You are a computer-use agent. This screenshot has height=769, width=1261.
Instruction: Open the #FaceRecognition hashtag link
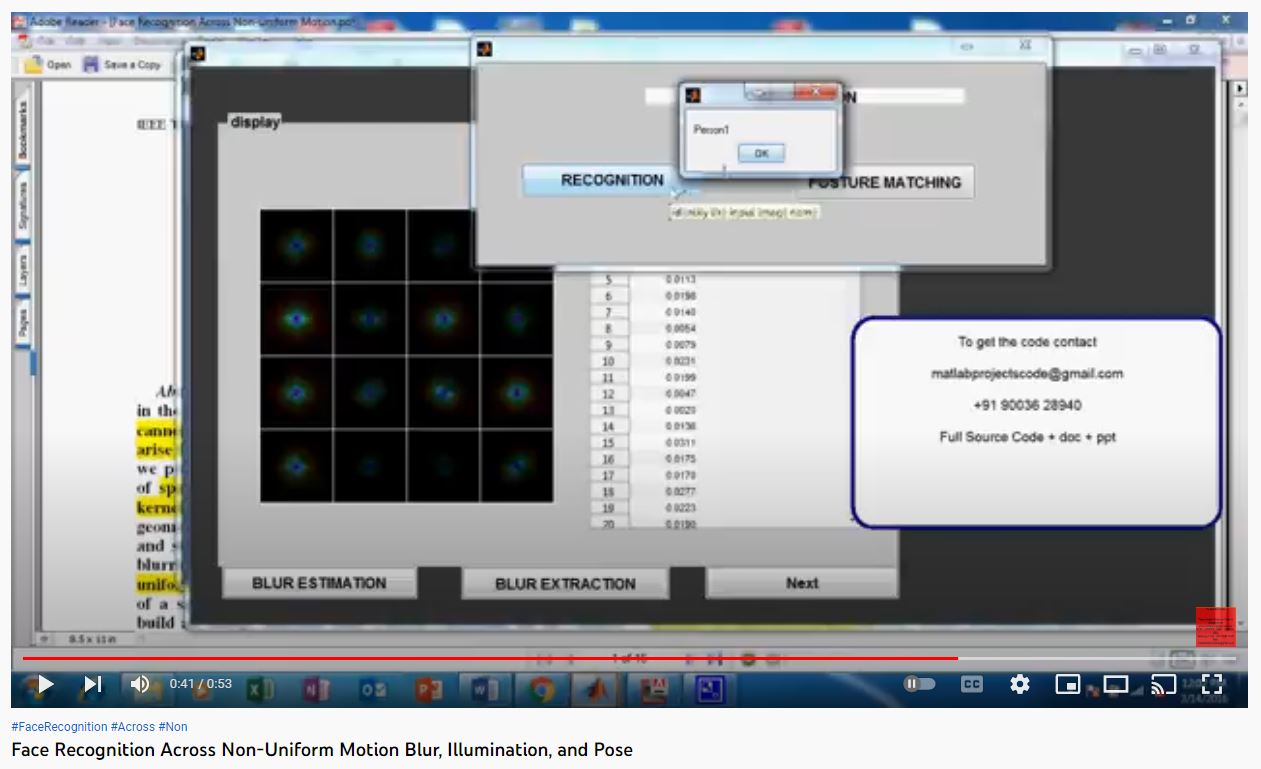(59, 727)
